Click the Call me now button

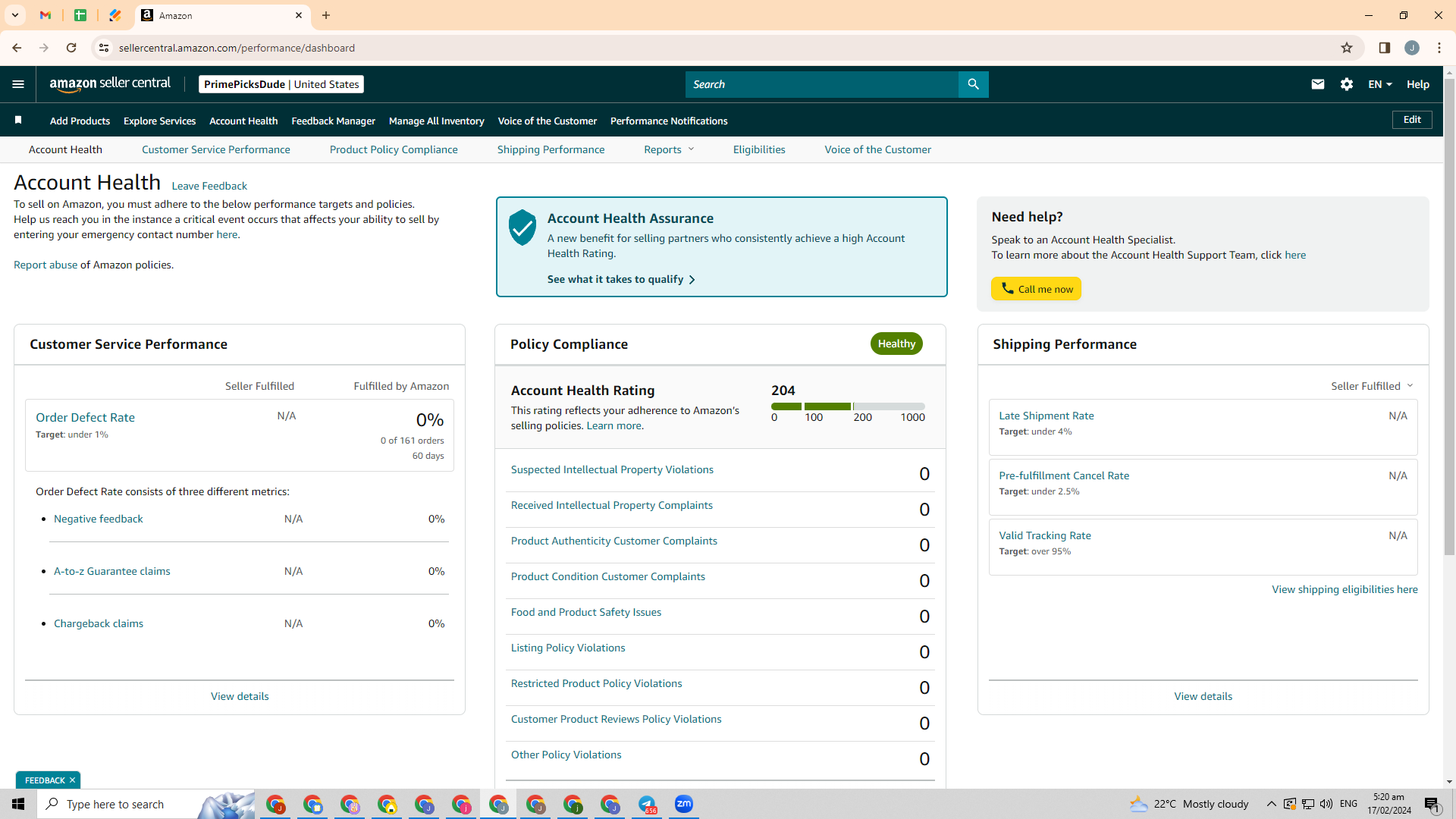point(1036,289)
